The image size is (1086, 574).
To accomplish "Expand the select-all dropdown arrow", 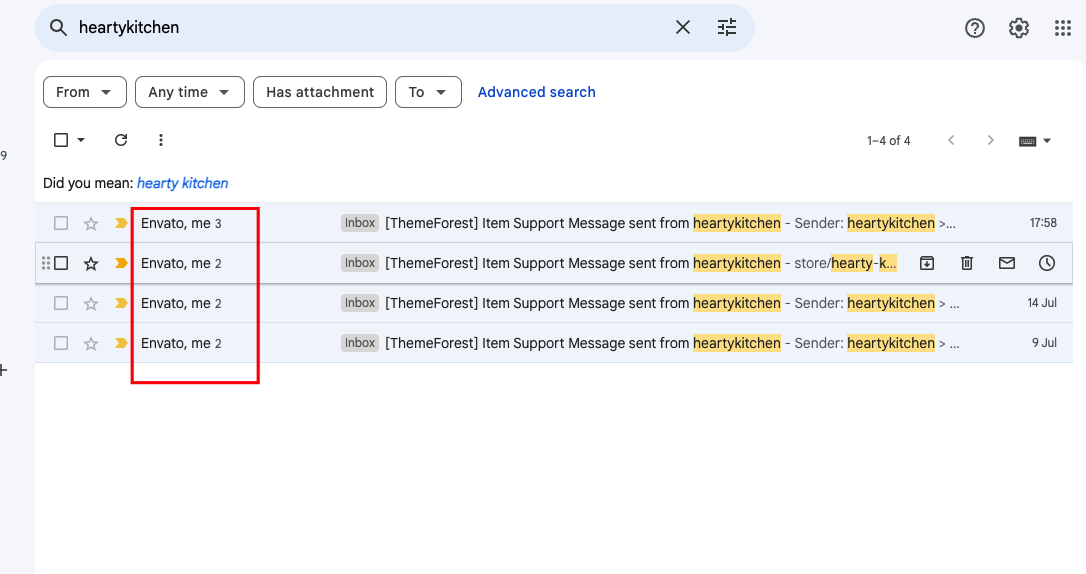I will 81,140.
